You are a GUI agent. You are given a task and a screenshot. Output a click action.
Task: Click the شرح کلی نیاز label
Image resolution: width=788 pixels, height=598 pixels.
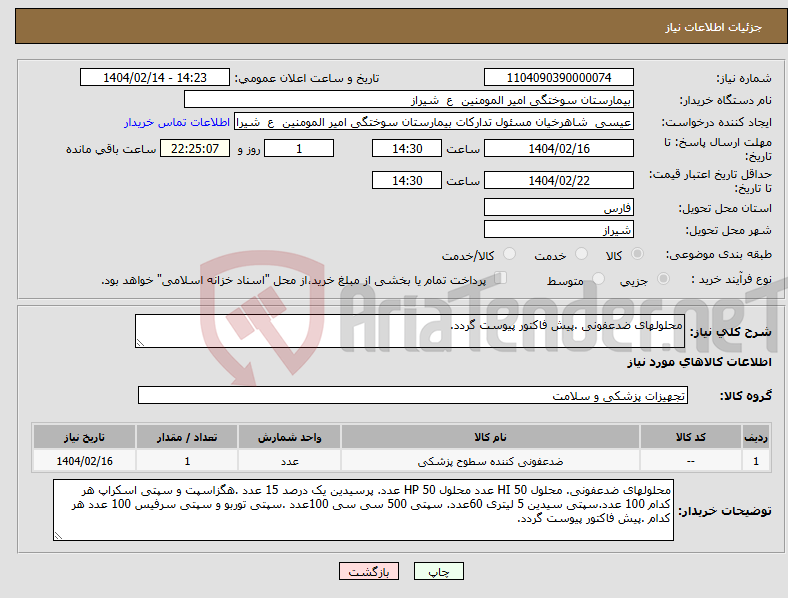tap(731, 332)
